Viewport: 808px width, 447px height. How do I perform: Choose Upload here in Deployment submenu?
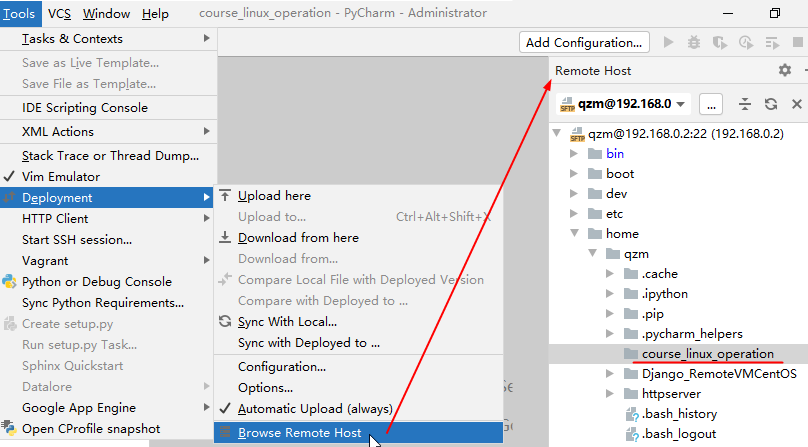[x=358, y=196]
